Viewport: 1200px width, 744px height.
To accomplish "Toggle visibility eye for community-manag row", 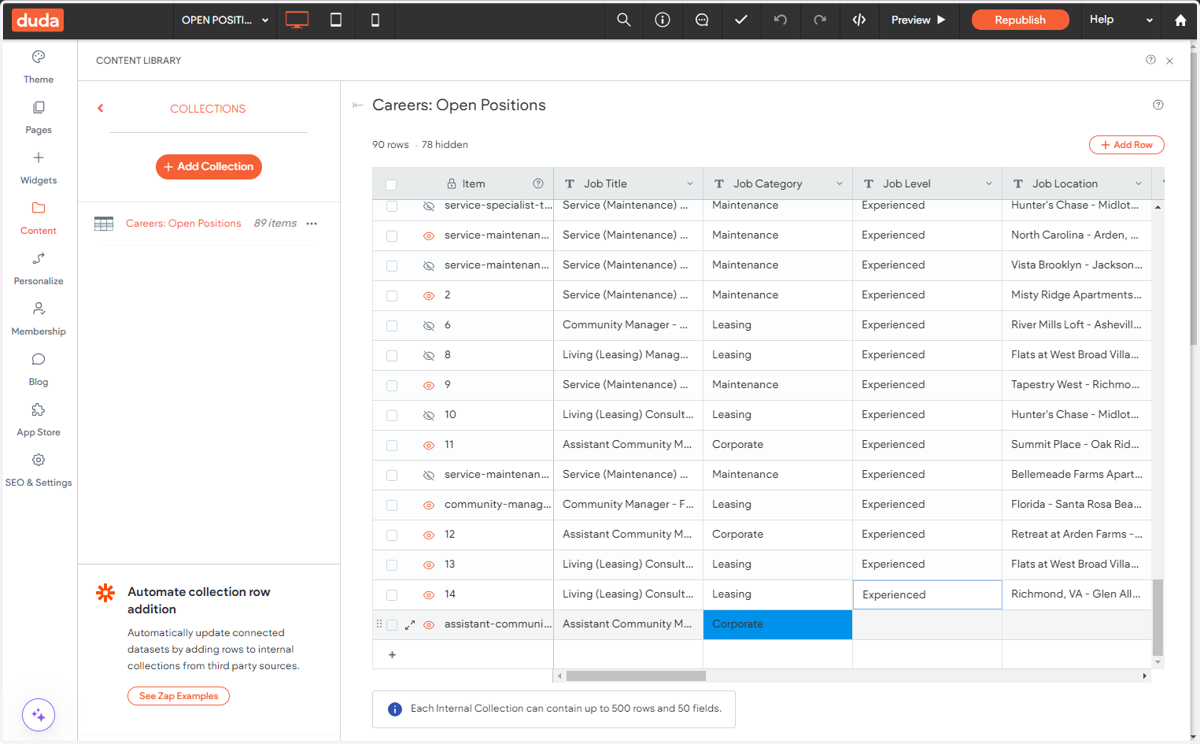I will pos(429,505).
